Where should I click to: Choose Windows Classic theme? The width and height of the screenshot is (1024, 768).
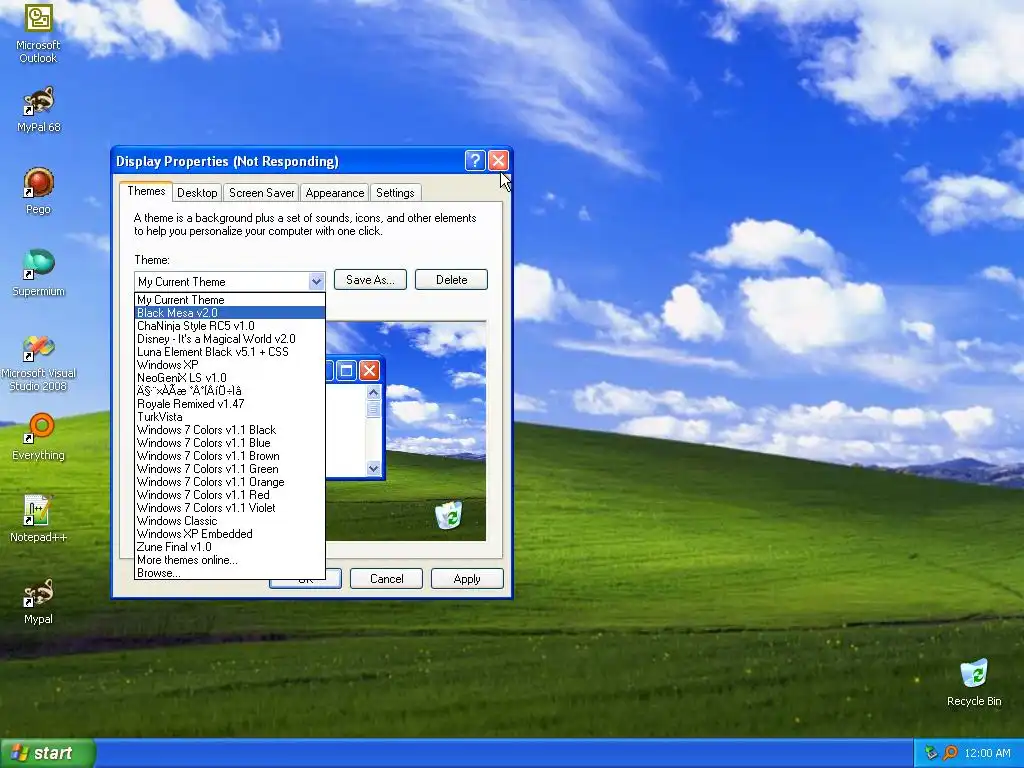click(230, 521)
